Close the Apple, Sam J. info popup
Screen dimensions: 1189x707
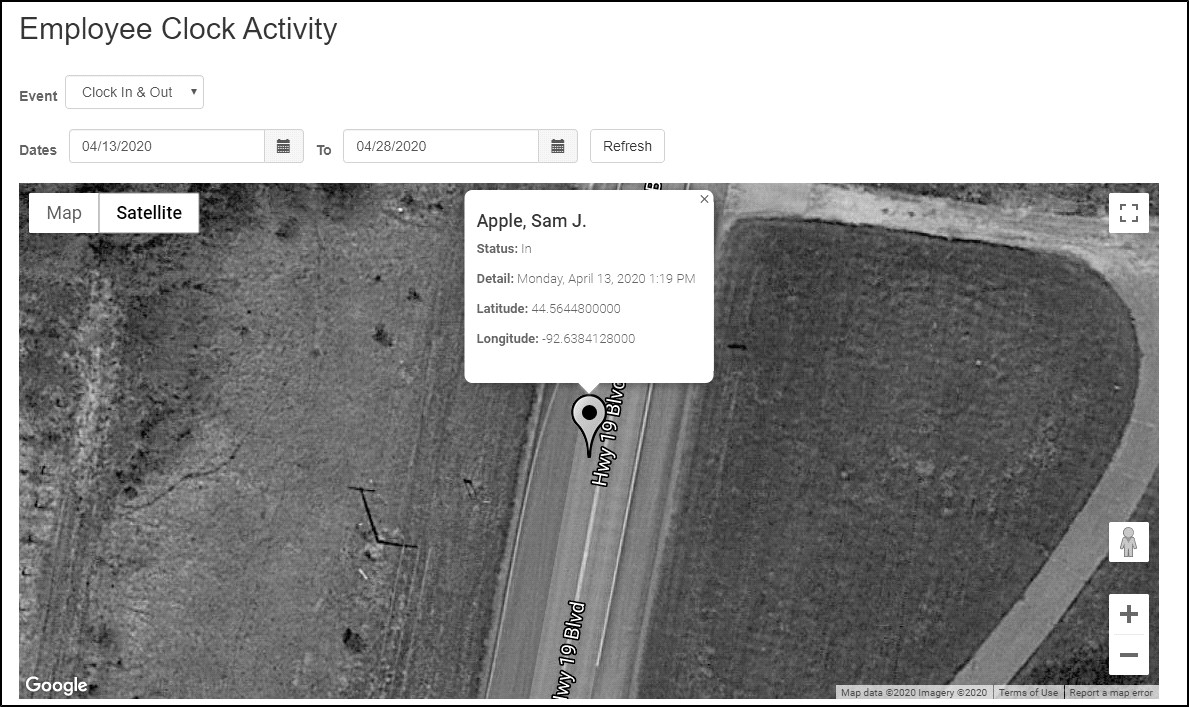(704, 199)
